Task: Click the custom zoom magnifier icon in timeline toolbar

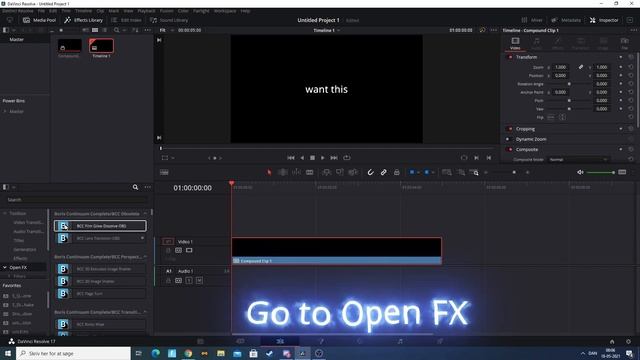Action: click(x=474, y=172)
